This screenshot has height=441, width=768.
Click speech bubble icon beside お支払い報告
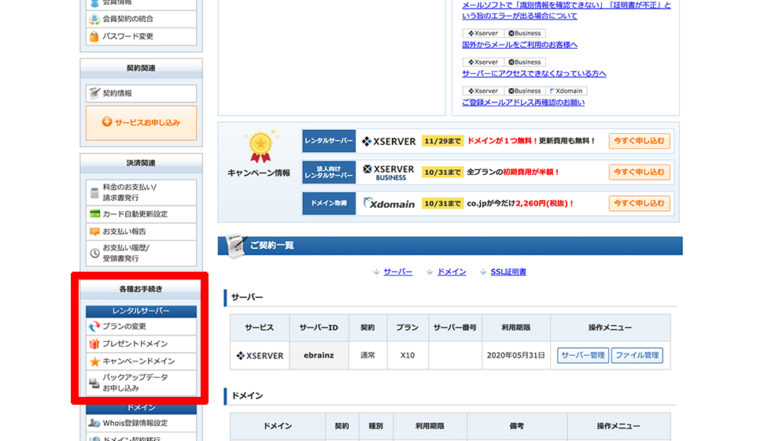point(95,231)
